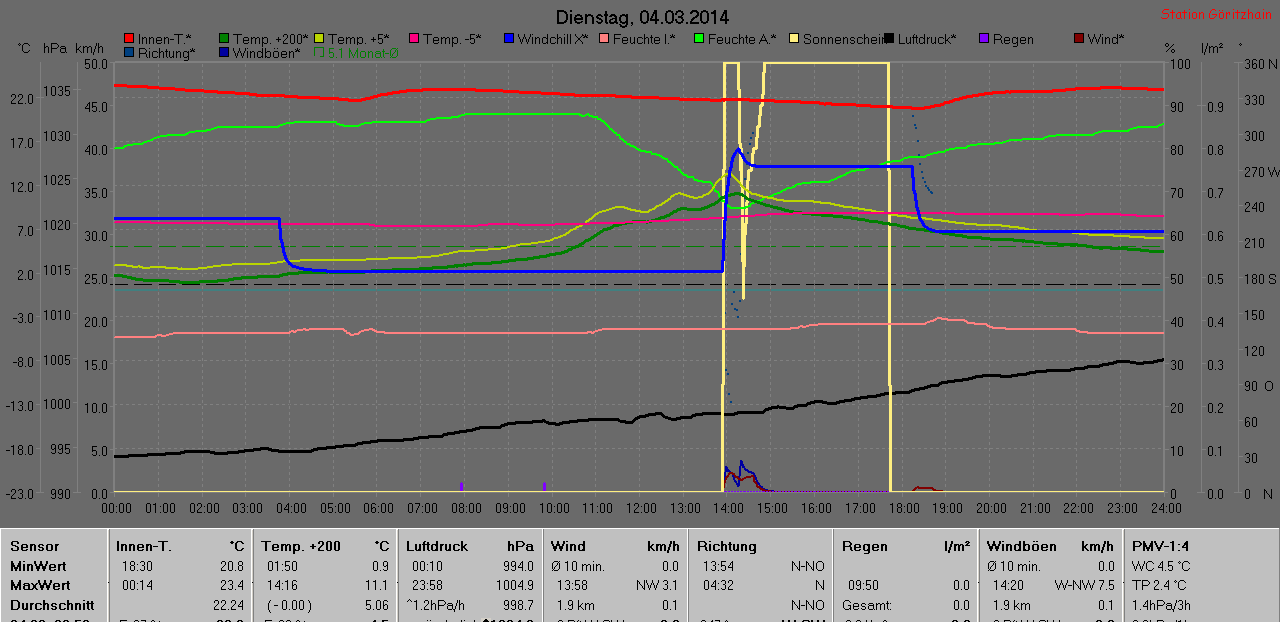Image resolution: width=1280 pixels, height=622 pixels.
Task: Click the salmon Feuchte I. legend square
Action: pos(604,39)
